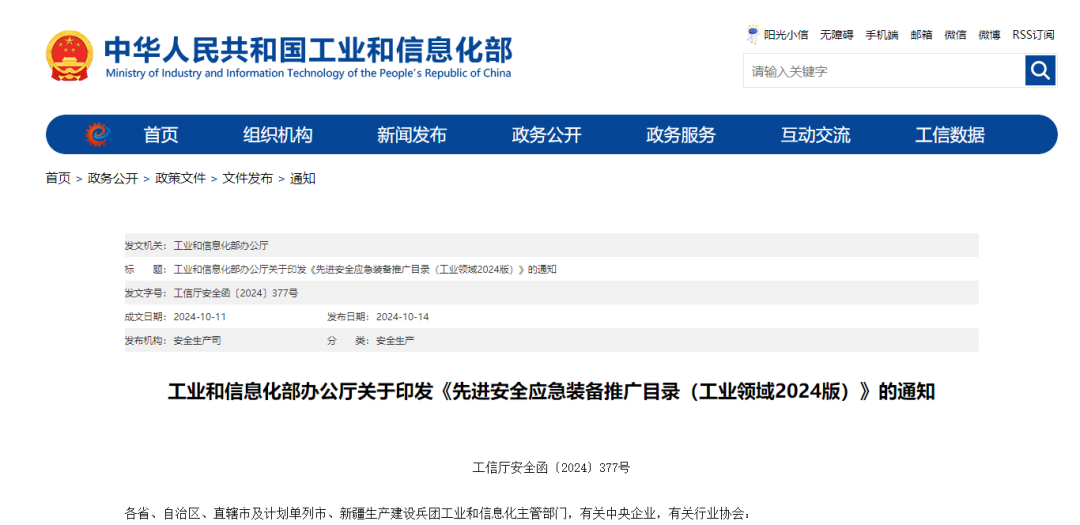
Task: Open the 组织机构 navigation menu
Action: (x=278, y=134)
